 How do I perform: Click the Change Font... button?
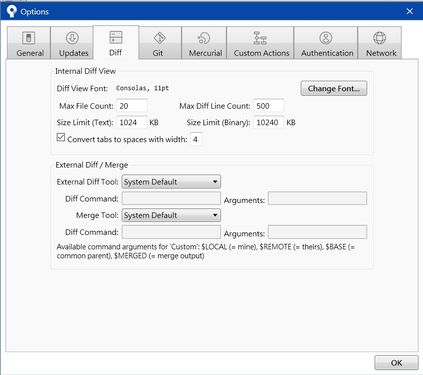(334, 88)
